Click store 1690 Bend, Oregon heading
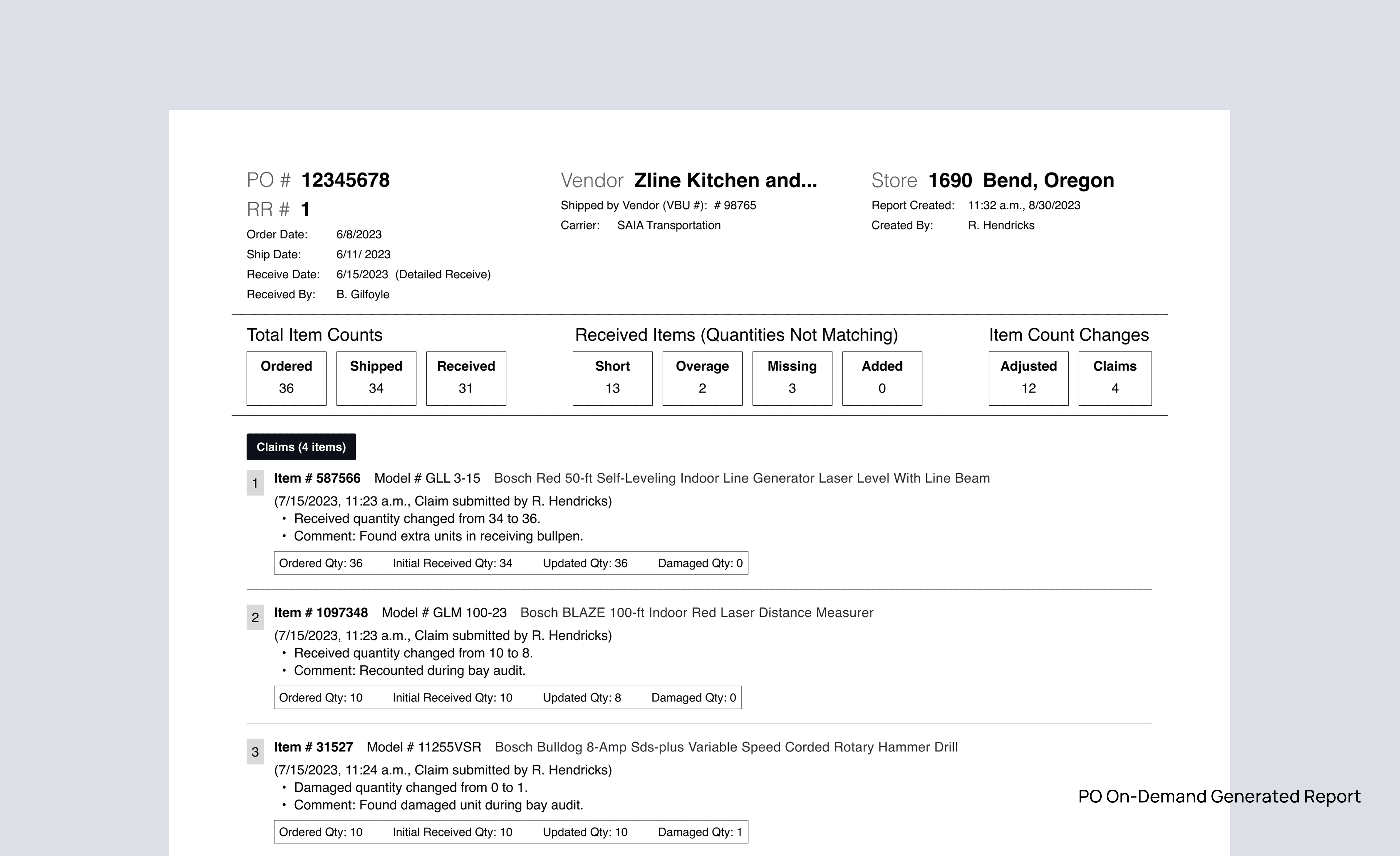This screenshot has height=856, width=1400. 1021,180
